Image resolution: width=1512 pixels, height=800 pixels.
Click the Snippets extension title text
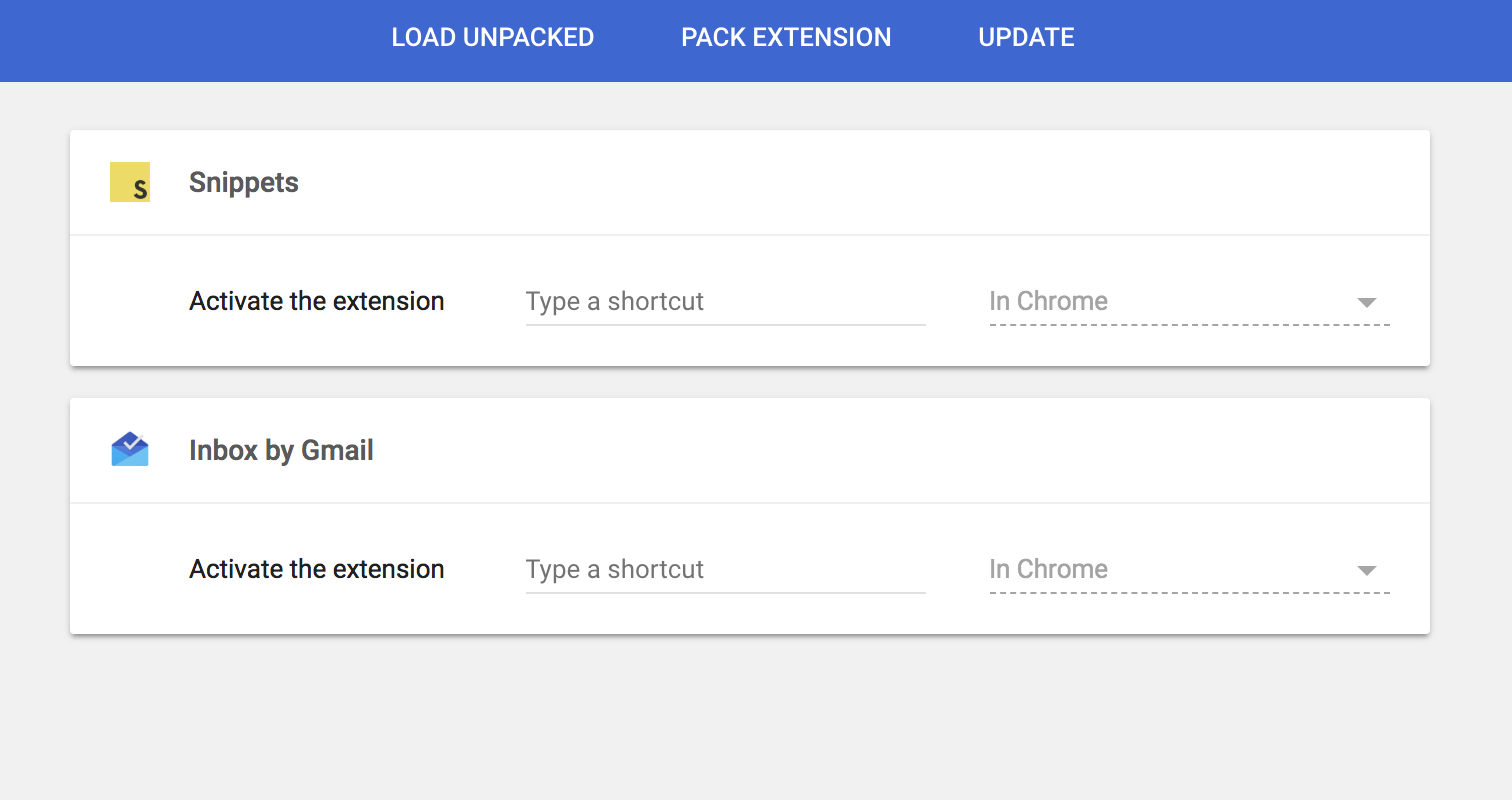pos(244,183)
